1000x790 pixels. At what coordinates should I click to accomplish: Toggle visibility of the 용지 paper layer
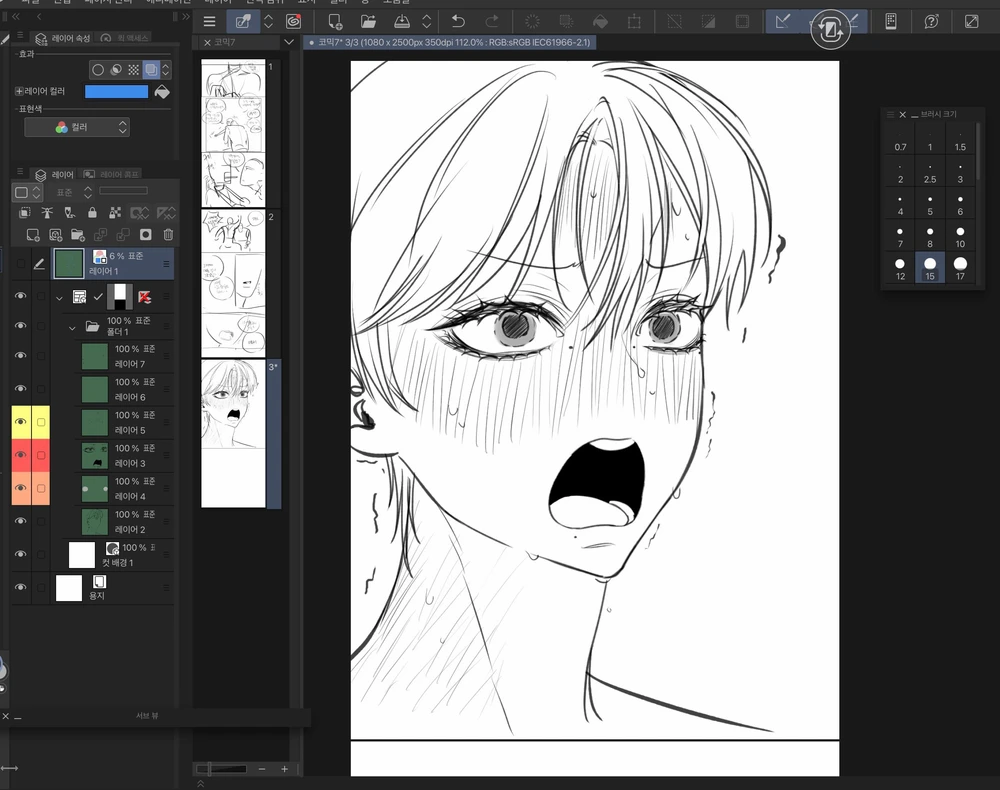[x=20, y=587]
